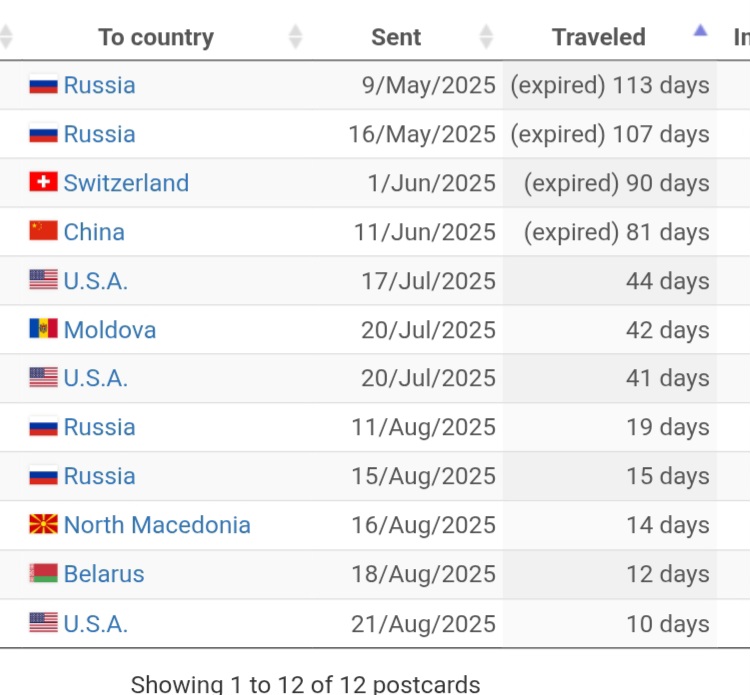750x695 pixels.
Task: Toggle sort arrows beside To country header
Action: tap(296, 36)
